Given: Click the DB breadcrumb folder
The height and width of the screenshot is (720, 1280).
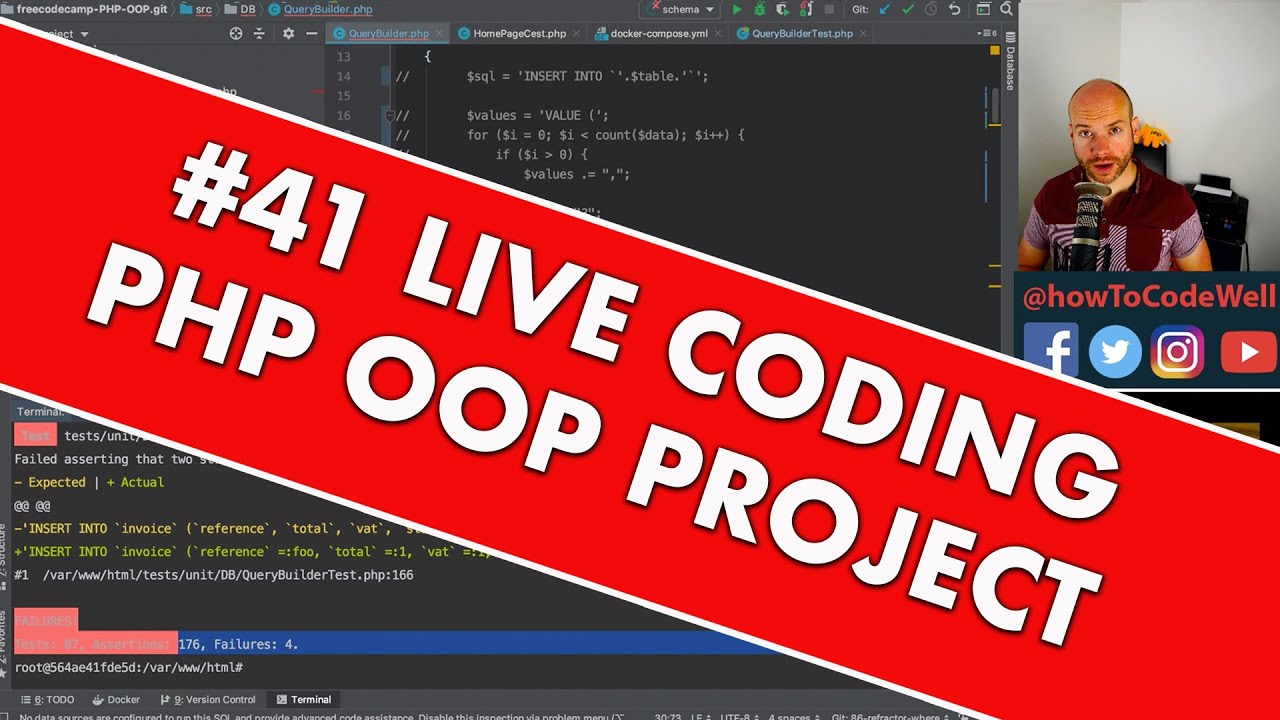Looking at the screenshot, I should point(240,9).
